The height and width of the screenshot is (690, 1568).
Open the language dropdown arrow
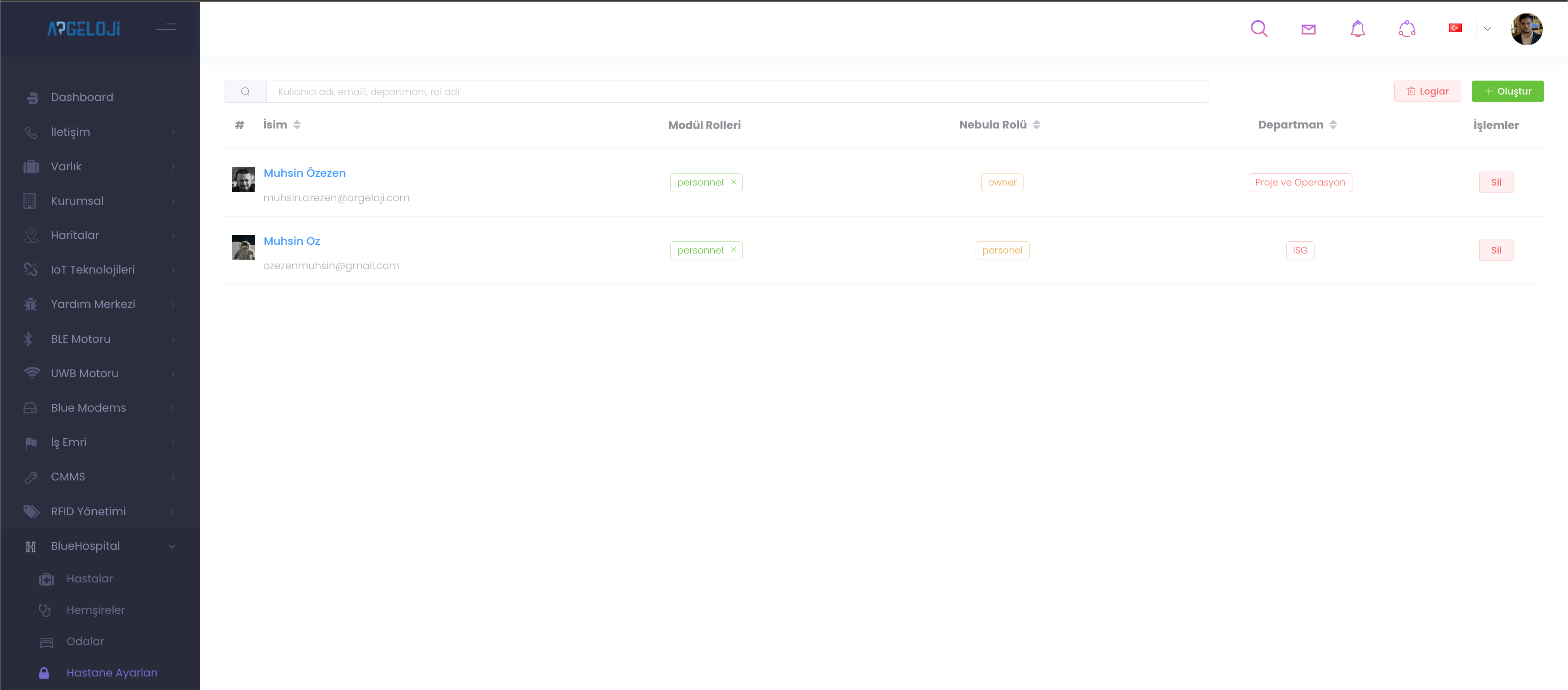click(1487, 29)
